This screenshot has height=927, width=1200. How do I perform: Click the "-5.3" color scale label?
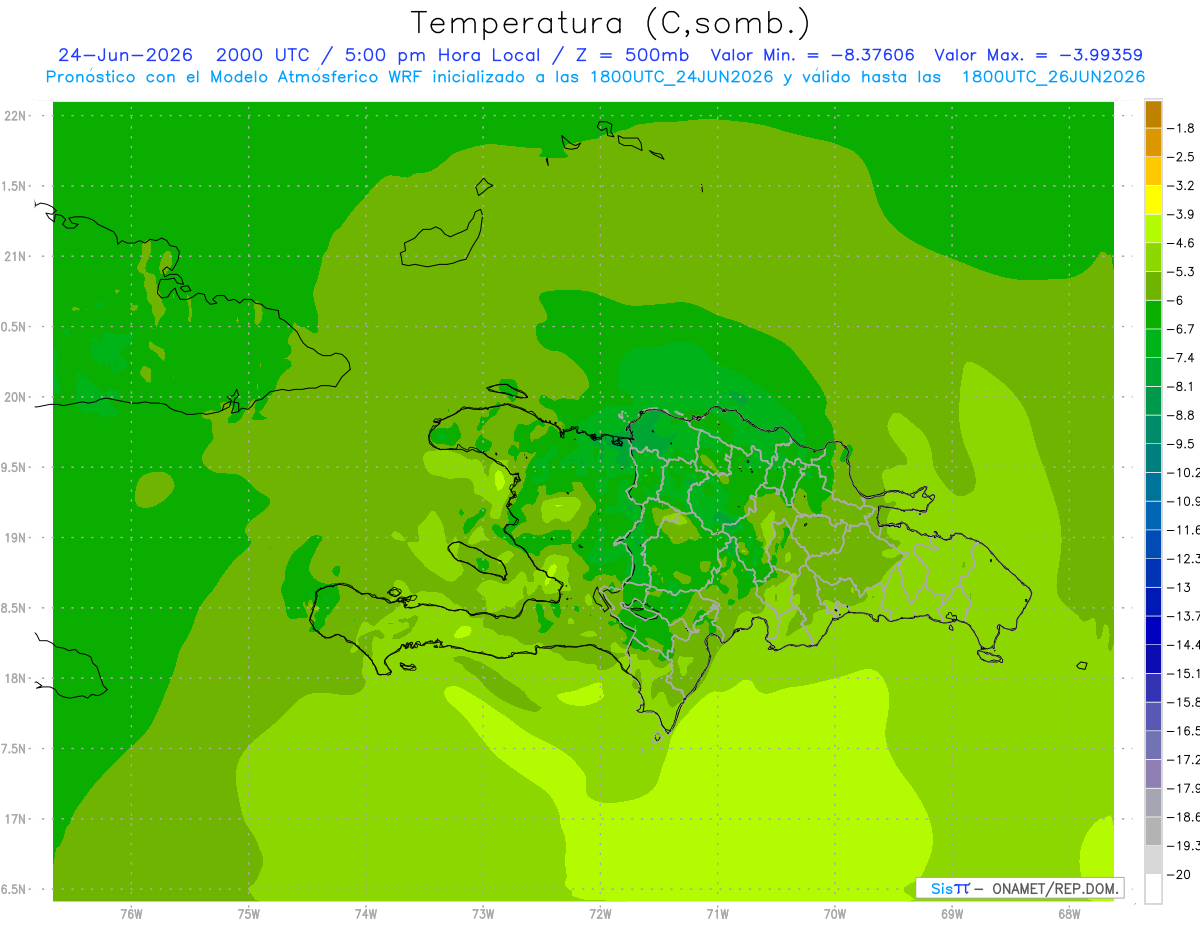click(1181, 271)
